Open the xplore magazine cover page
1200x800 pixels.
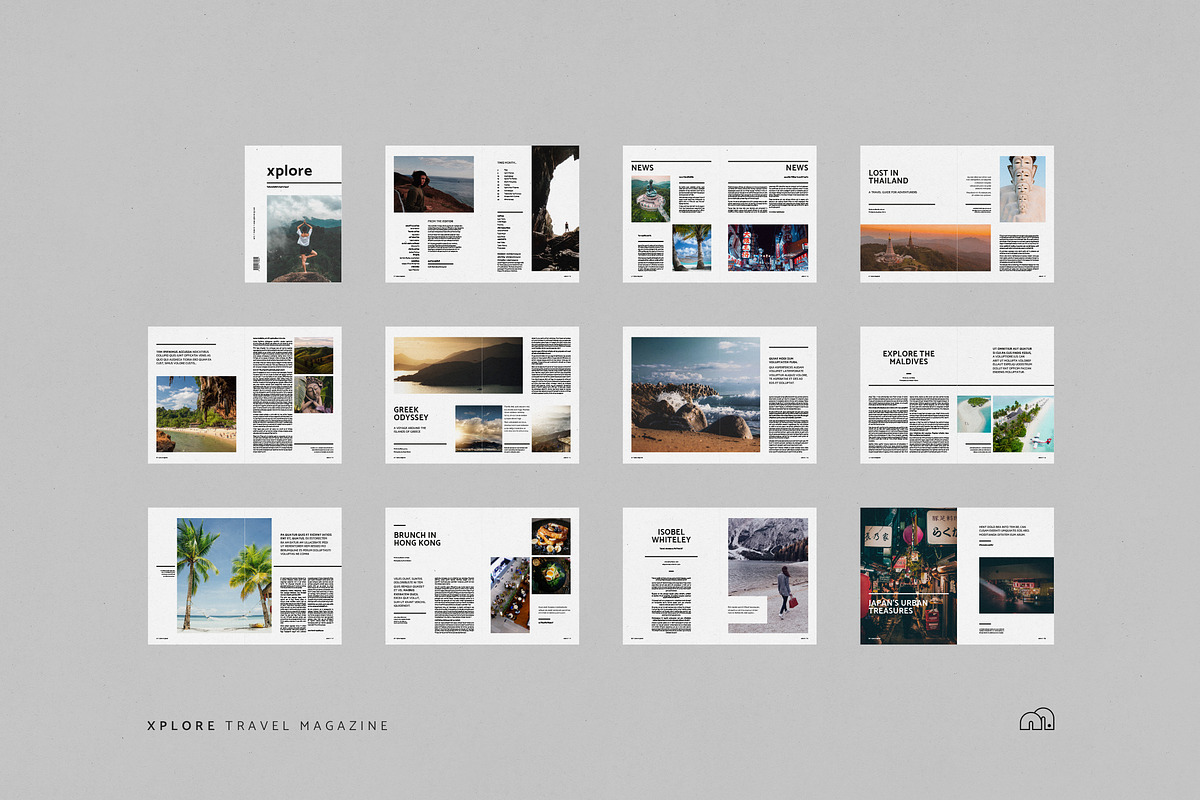click(293, 213)
